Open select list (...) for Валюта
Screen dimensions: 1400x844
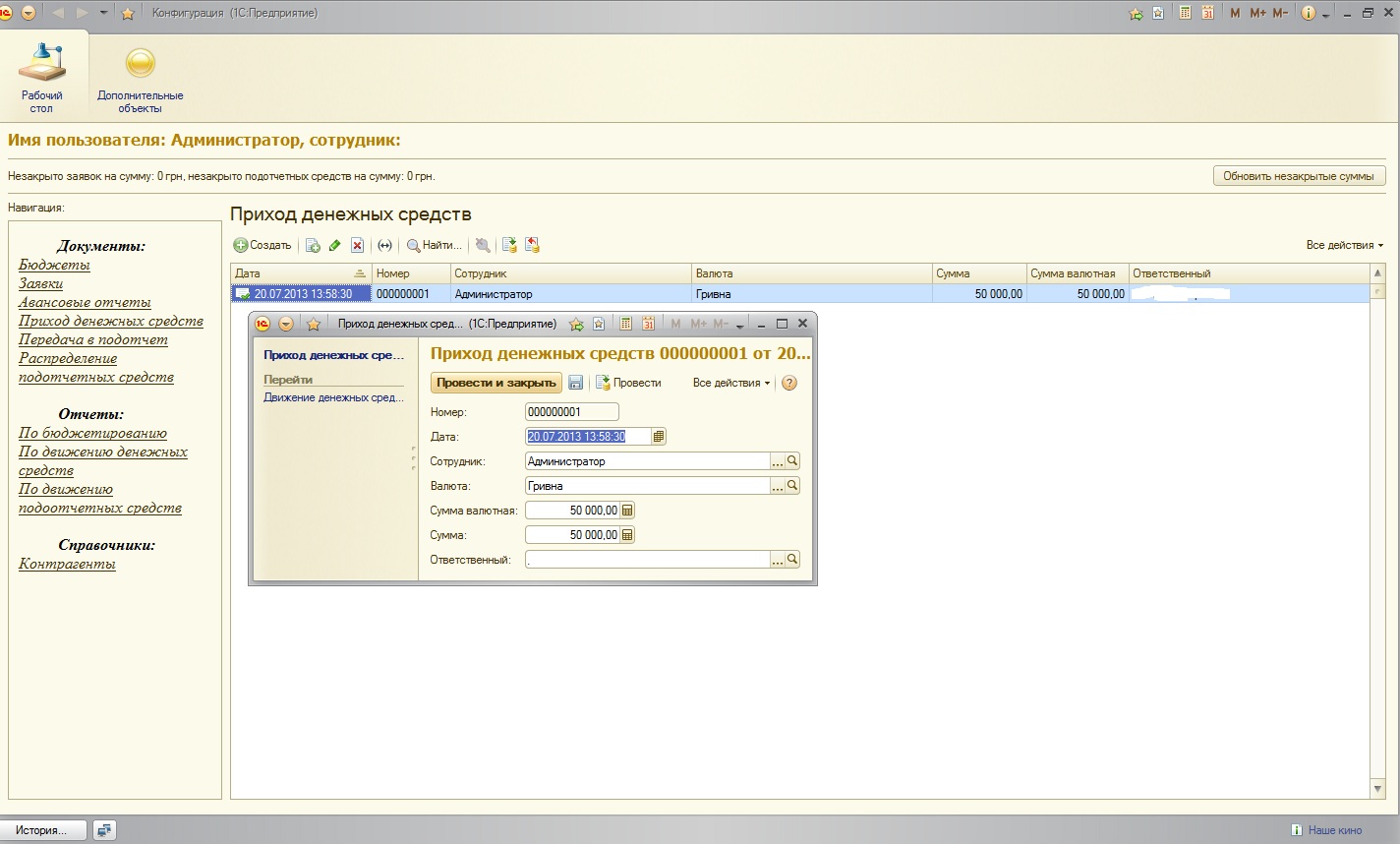(777, 485)
